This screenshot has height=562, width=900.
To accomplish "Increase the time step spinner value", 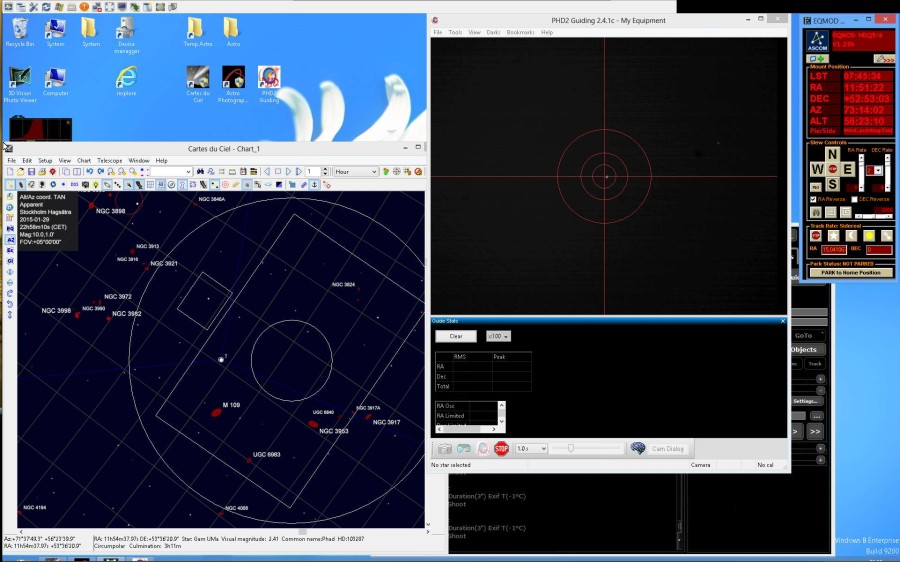I will click(x=325, y=169).
